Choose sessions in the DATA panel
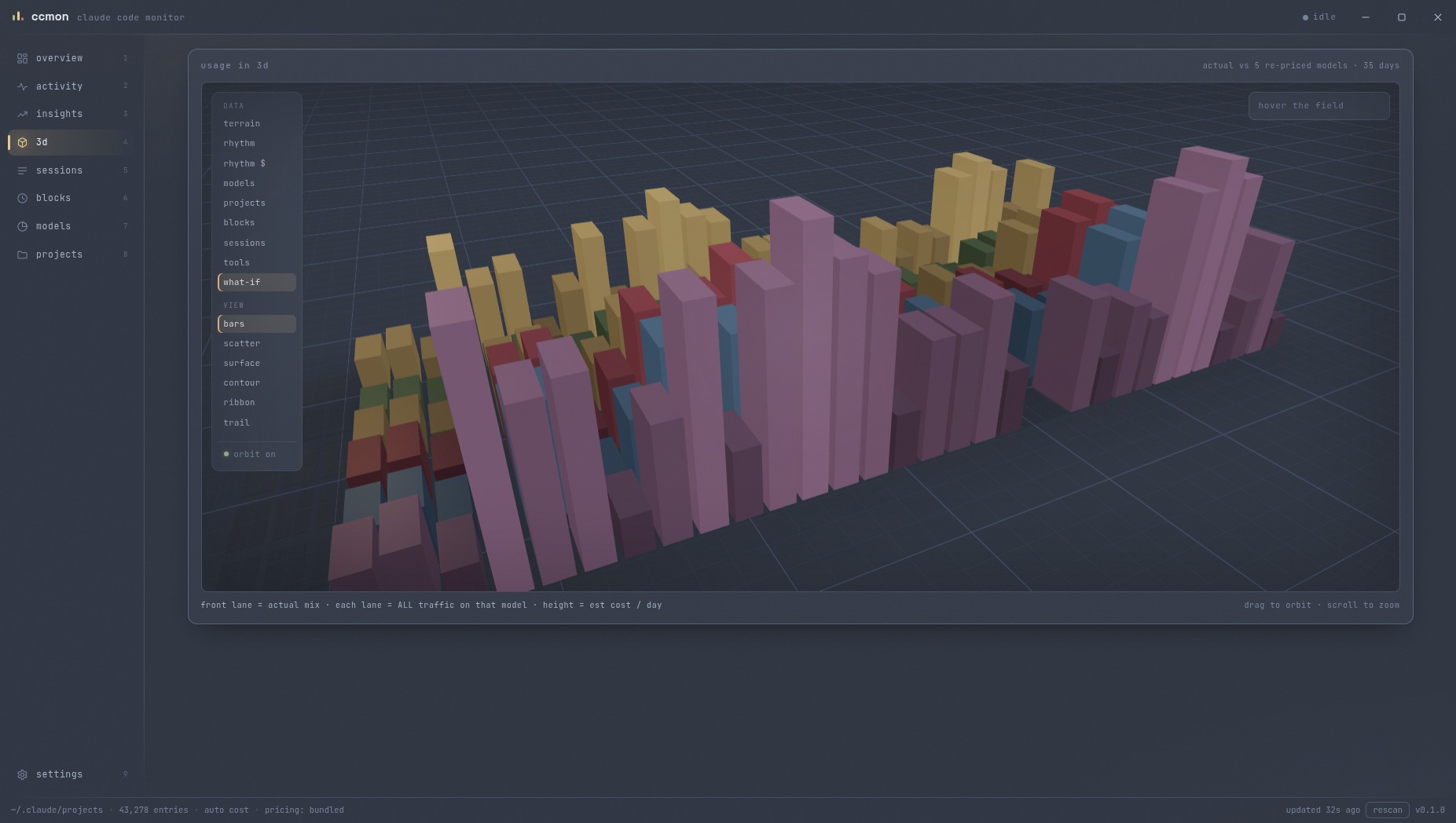The height and width of the screenshot is (823, 1456). (256, 243)
